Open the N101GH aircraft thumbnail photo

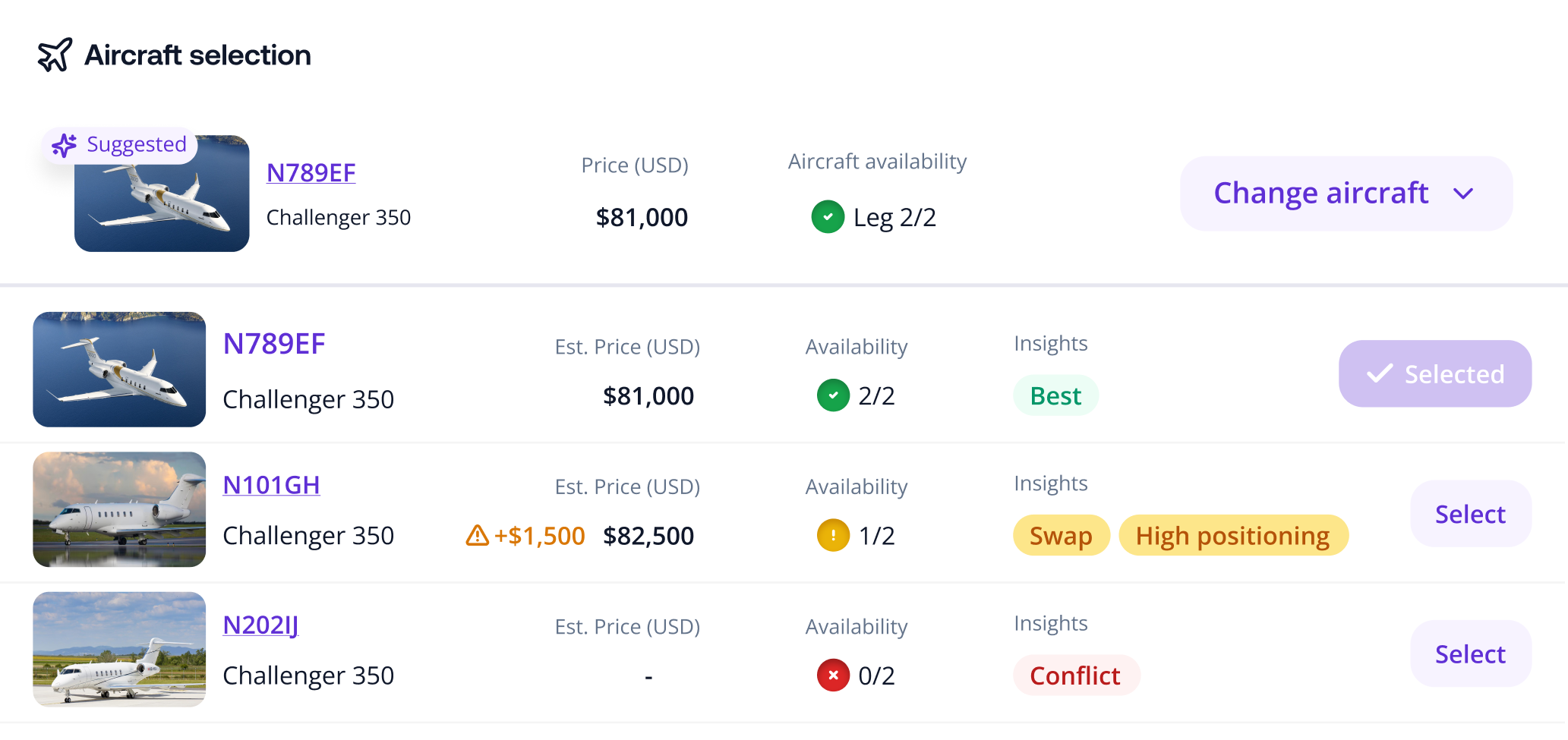click(119, 509)
